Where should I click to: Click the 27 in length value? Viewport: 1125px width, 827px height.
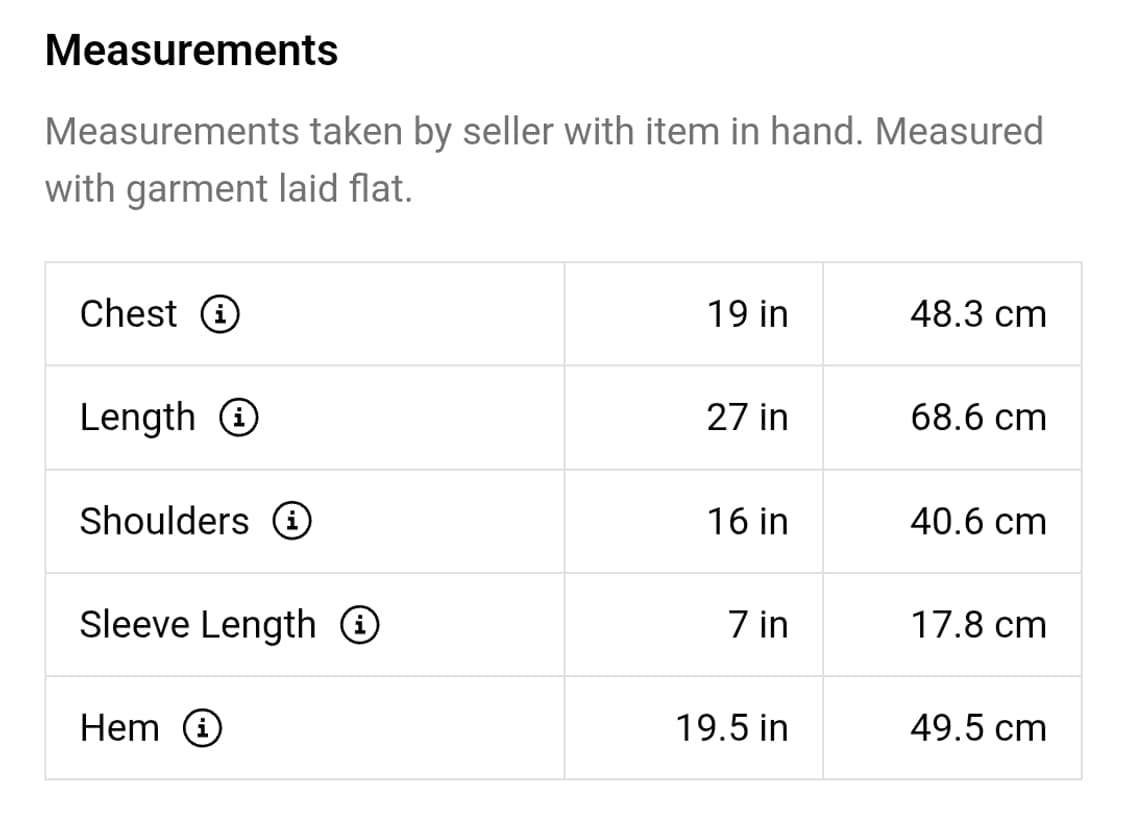pos(748,417)
